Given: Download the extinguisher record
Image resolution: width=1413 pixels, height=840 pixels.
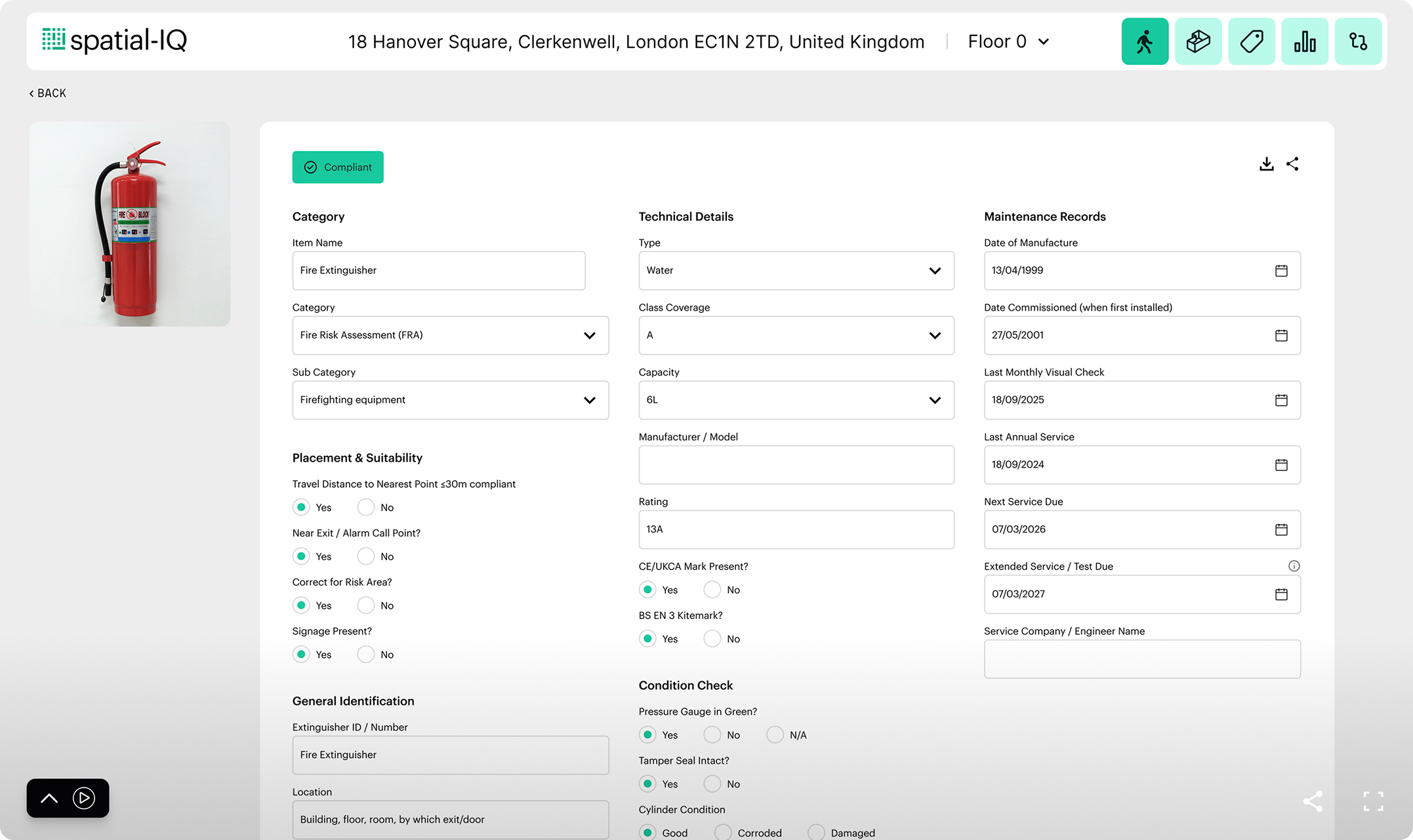Looking at the screenshot, I should point(1266,164).
